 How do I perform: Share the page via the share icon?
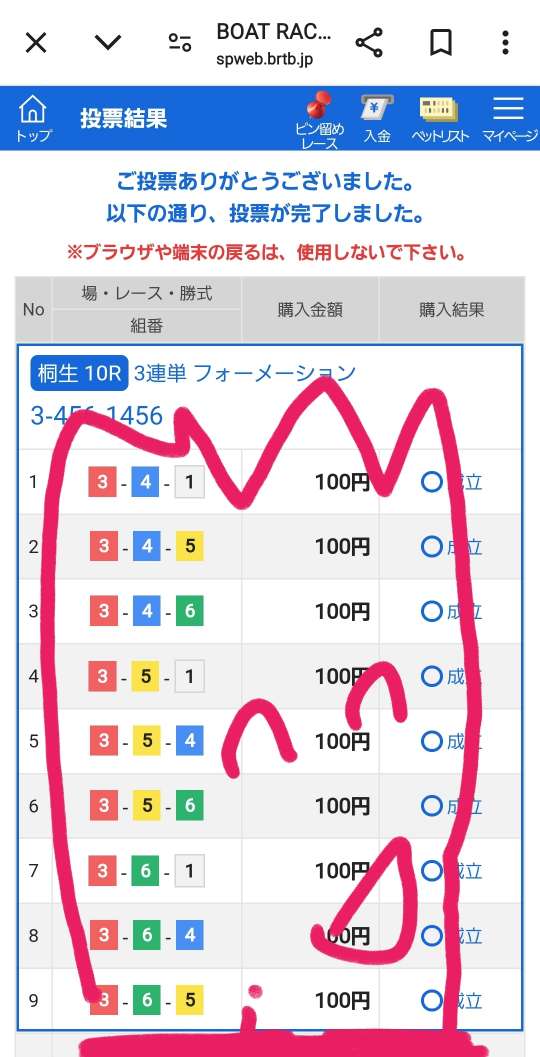369,43
